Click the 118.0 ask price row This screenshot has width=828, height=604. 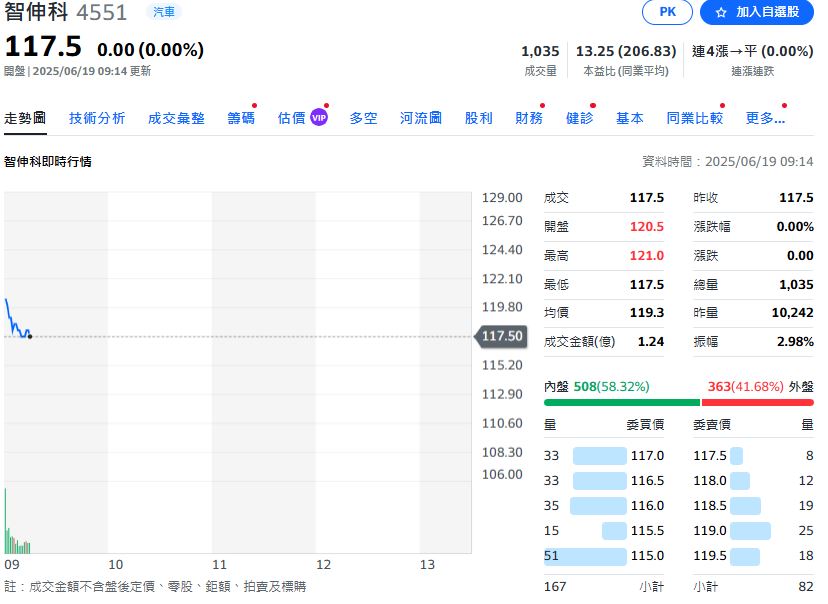[x=753, y=480]
